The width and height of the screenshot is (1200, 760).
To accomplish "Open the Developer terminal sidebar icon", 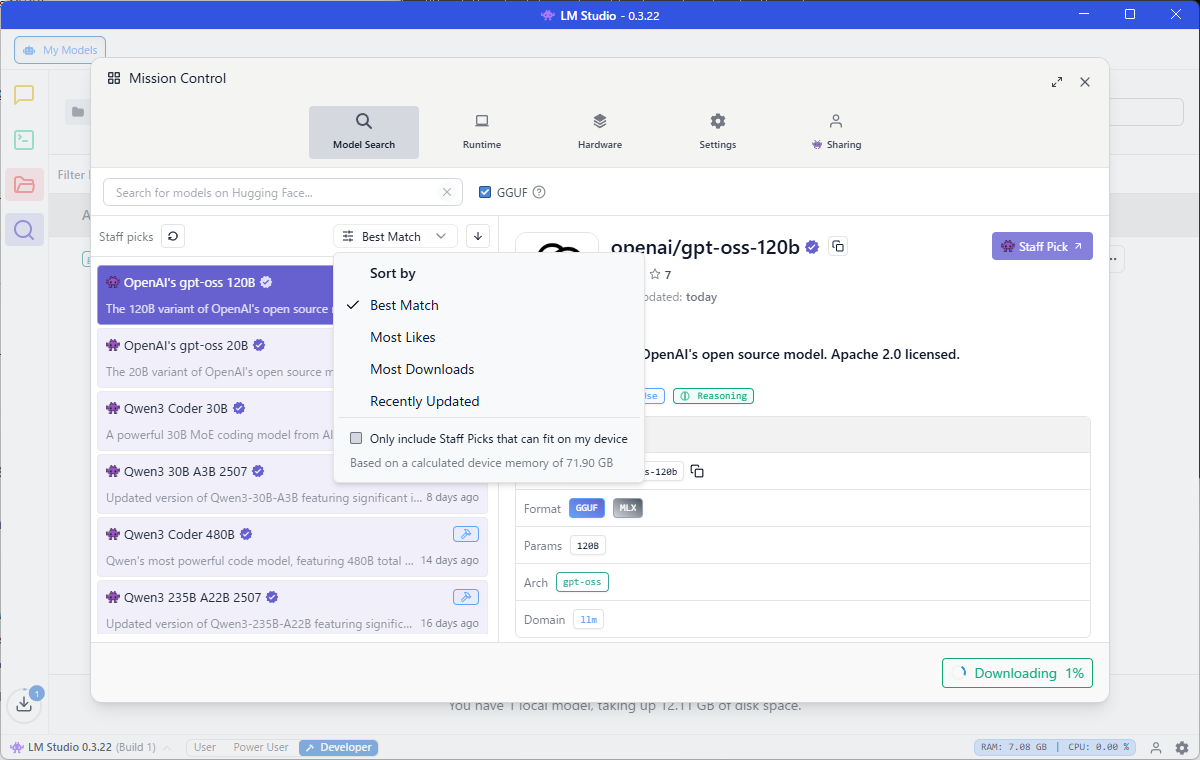I will [x=24, y=140].
